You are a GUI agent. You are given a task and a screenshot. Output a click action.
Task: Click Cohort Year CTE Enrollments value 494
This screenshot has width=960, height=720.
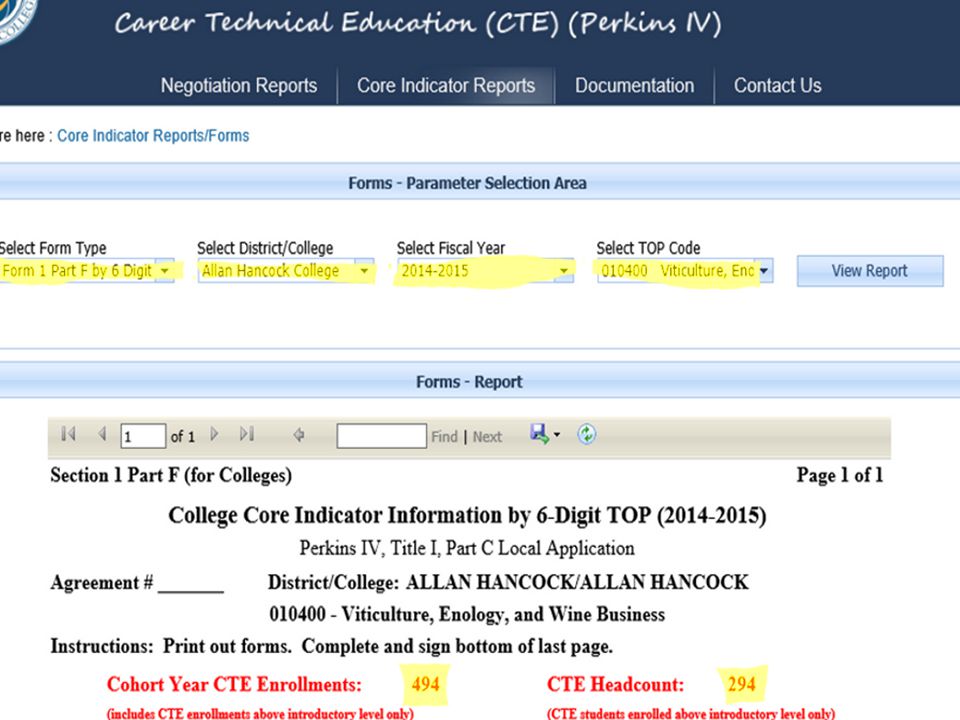(x=426, y=684)
